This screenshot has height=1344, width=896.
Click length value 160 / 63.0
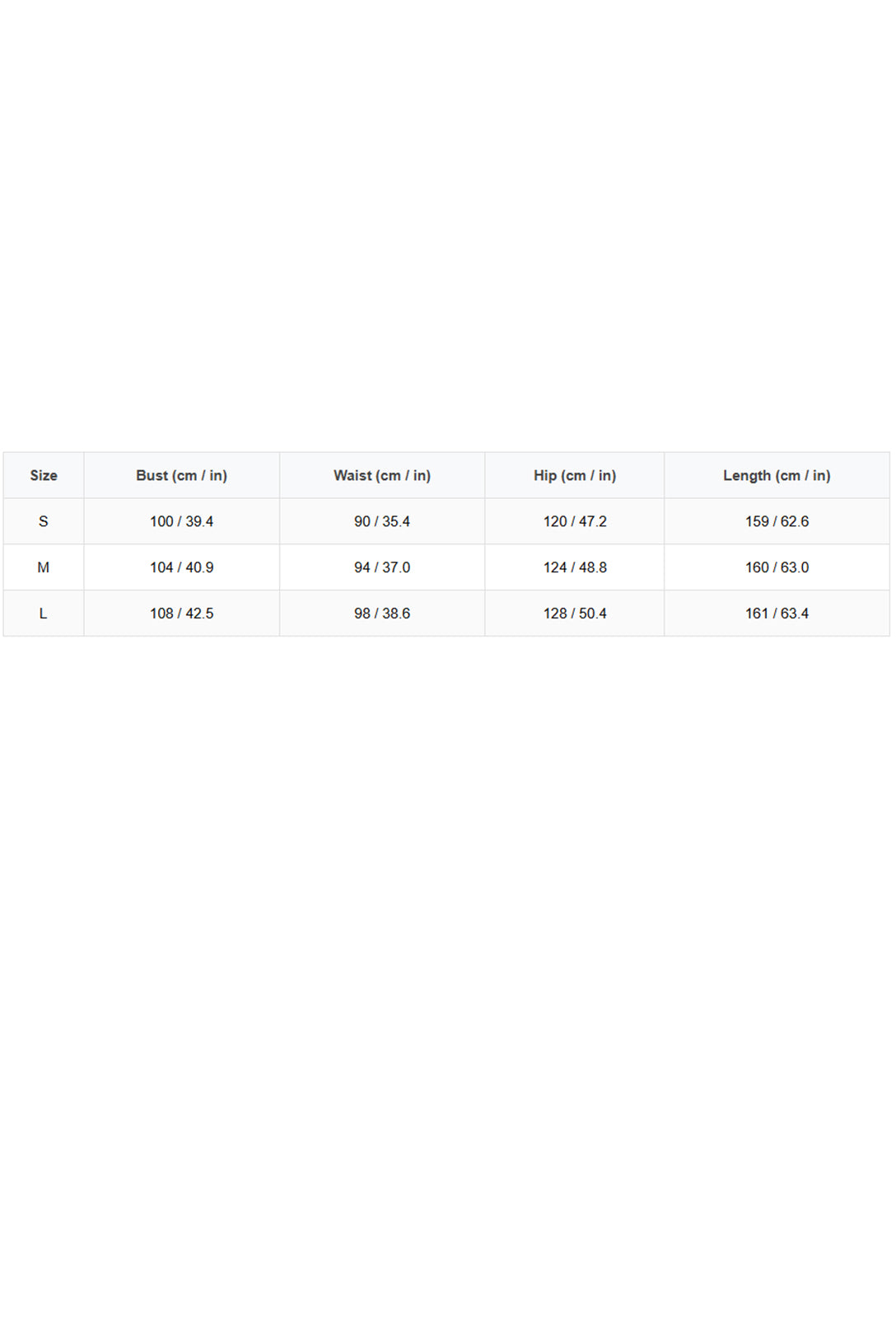[777, 567]
